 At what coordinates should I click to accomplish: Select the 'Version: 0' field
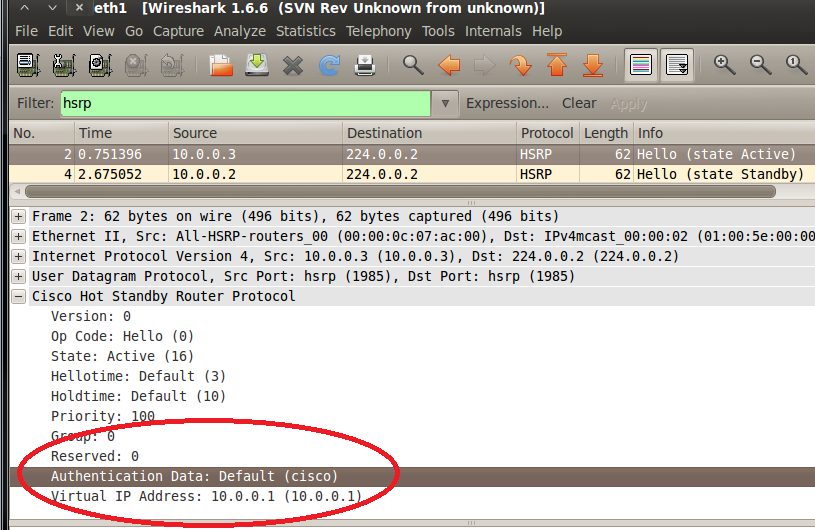pos(91,316)
